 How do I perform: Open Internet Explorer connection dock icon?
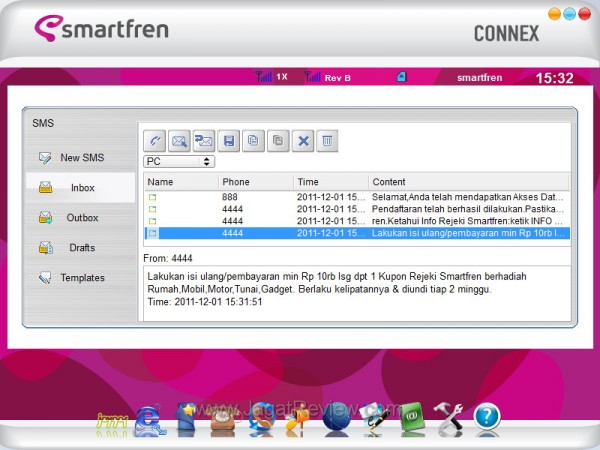pos(149,420)
